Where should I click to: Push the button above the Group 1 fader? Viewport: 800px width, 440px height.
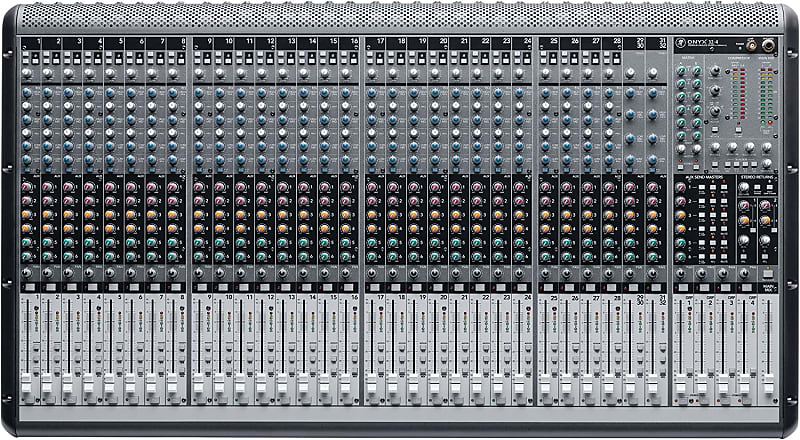683,287
